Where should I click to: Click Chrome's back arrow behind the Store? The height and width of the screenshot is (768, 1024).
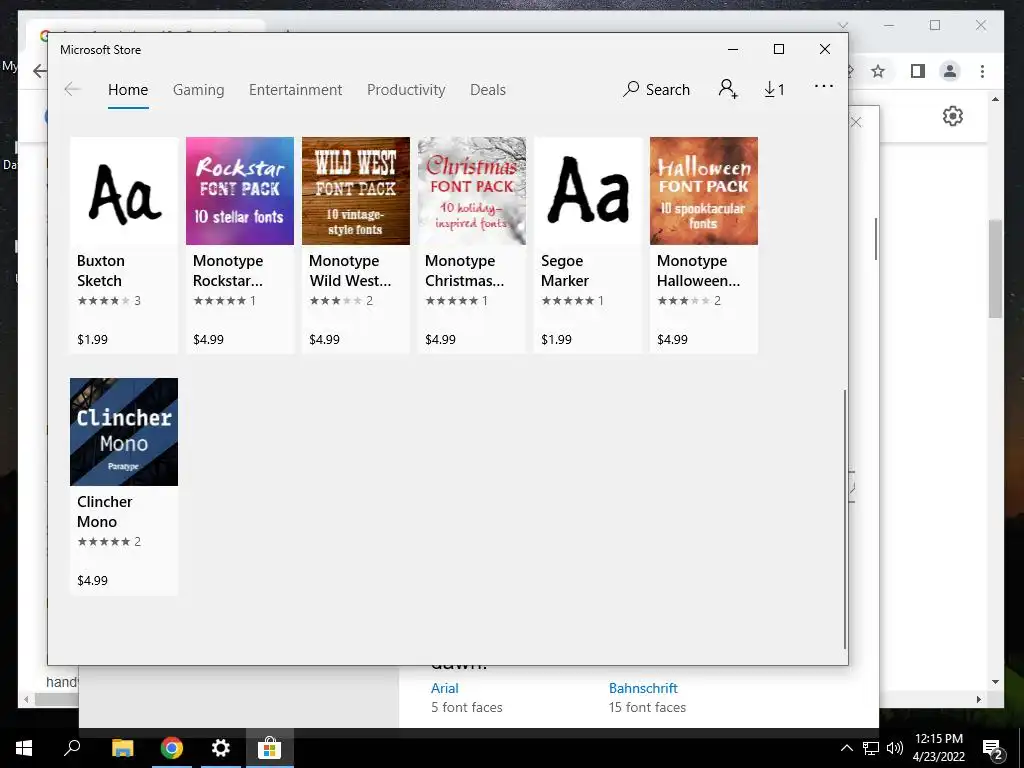(x=40, y=71)
